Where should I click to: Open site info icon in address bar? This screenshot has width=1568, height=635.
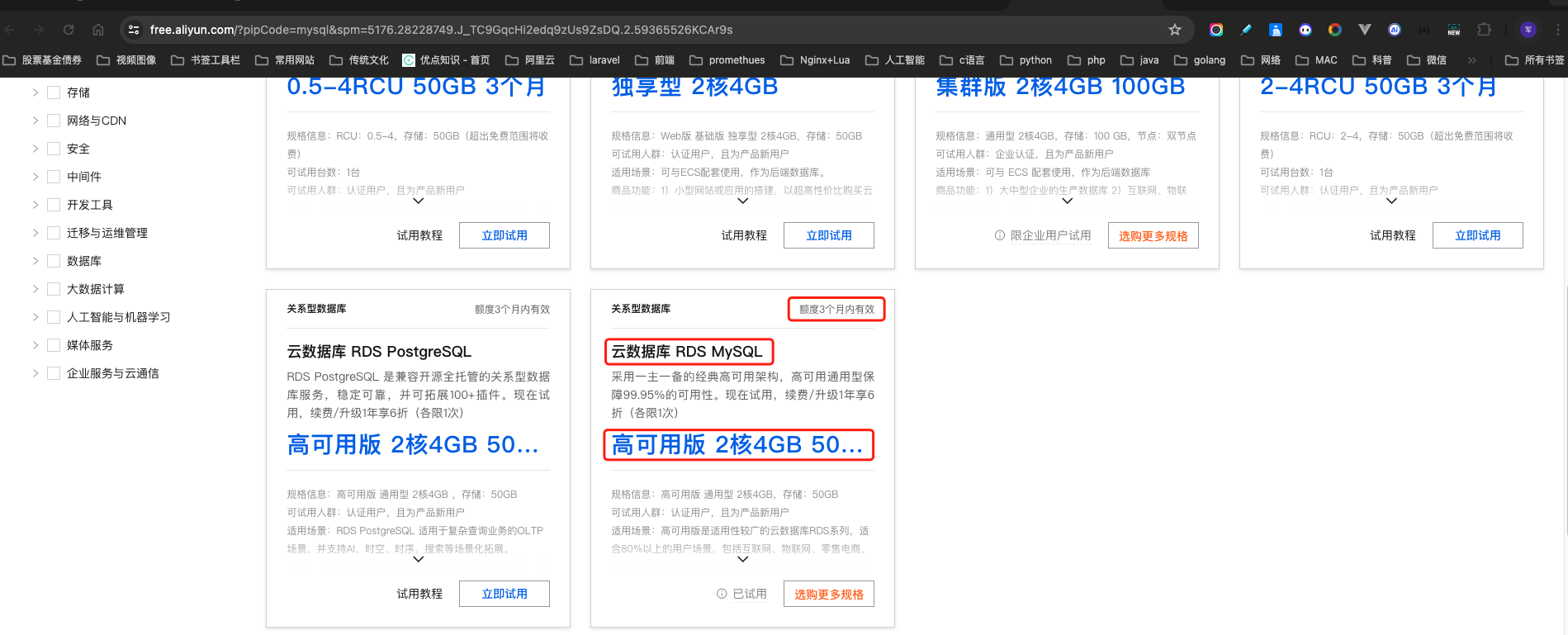[x=134, y=30]
